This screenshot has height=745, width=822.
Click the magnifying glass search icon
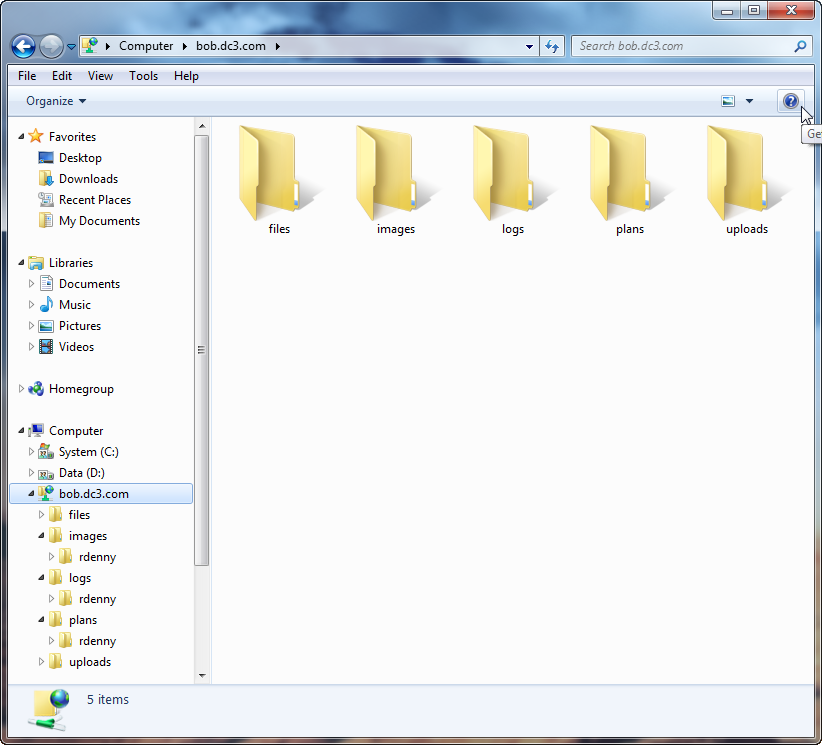800,46
